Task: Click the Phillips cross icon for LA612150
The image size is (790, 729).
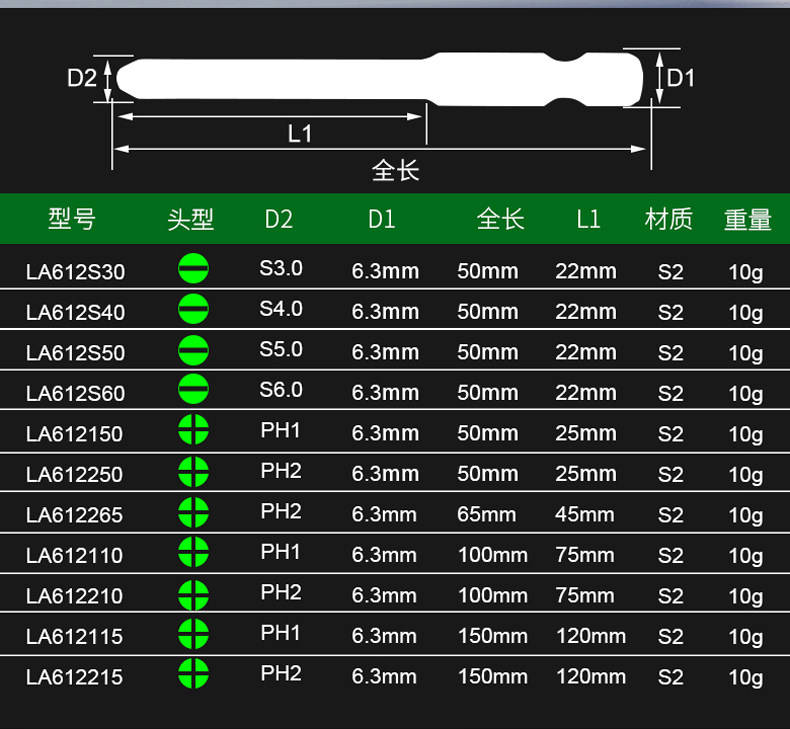Action: click(x=193, y=429)
